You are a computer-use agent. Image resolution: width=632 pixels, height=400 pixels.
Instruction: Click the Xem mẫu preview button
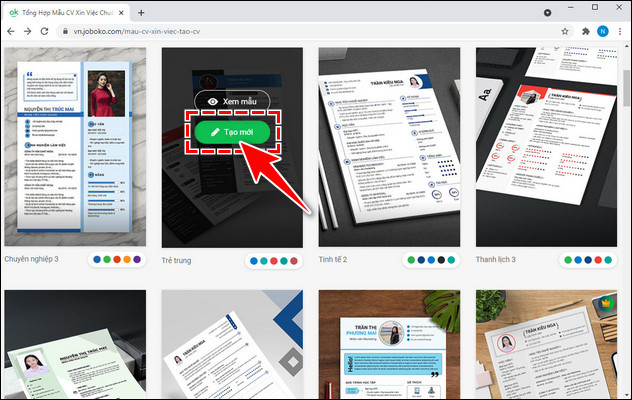[232, 101]
